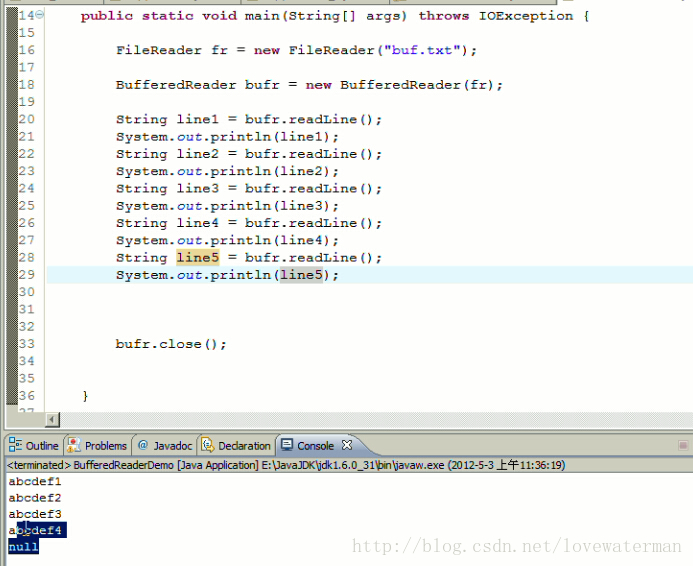Select the Console tab

(315, 445)
